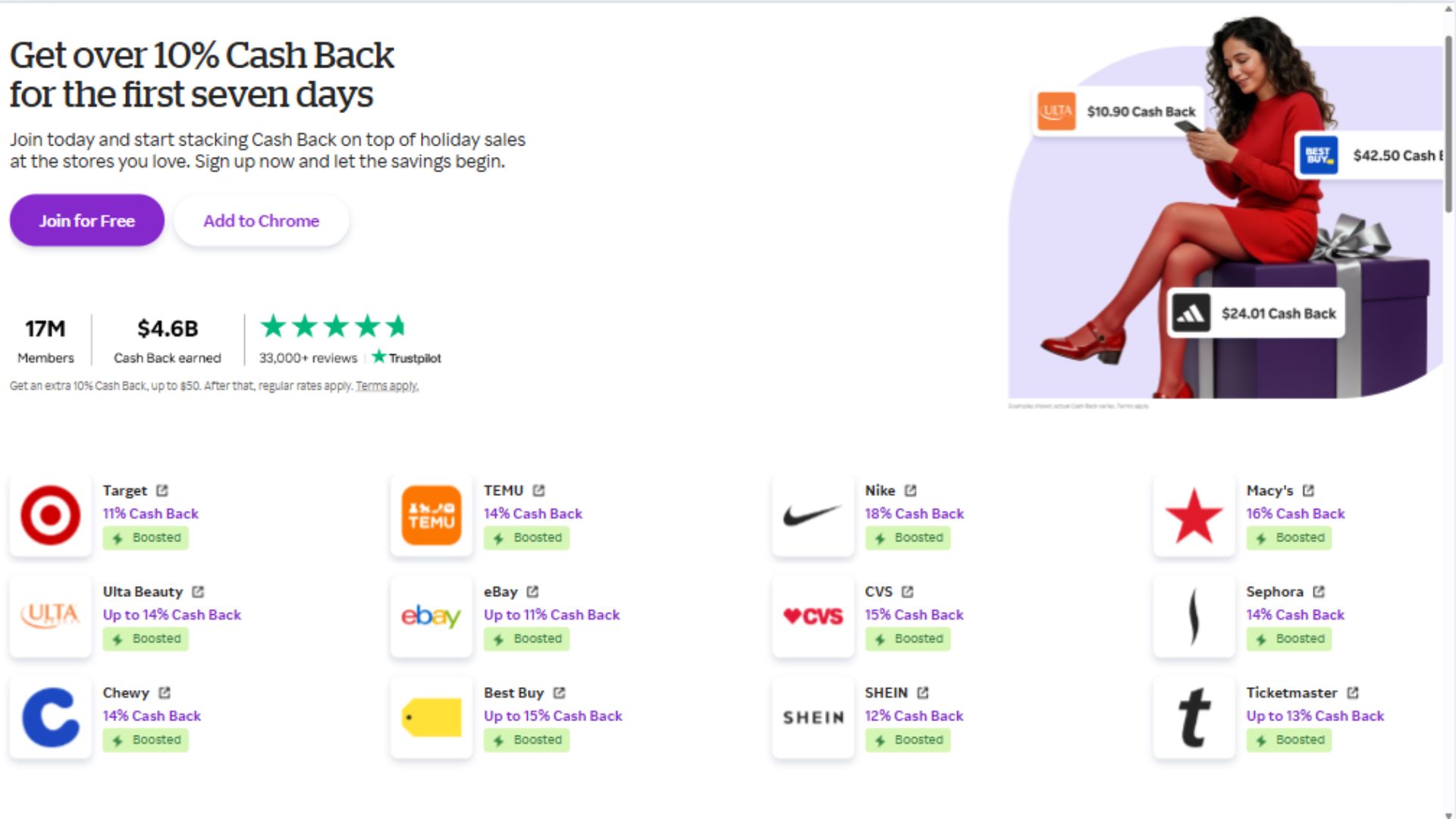Select the Macy's red star logo
The image size is (1456, 819).
coord(1194,516)
